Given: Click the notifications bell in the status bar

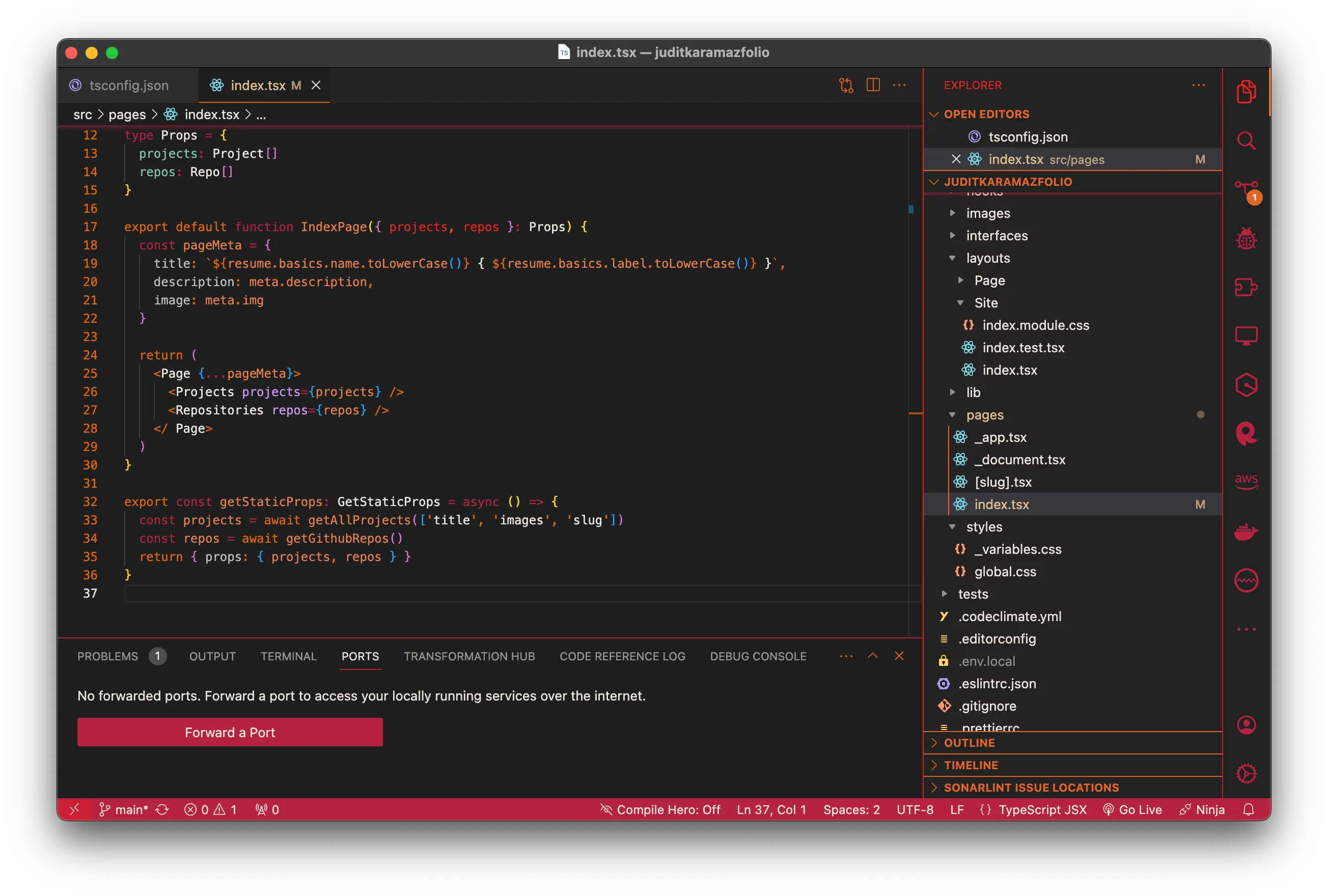Looking at the screenshot, I should coord(1248,809).
